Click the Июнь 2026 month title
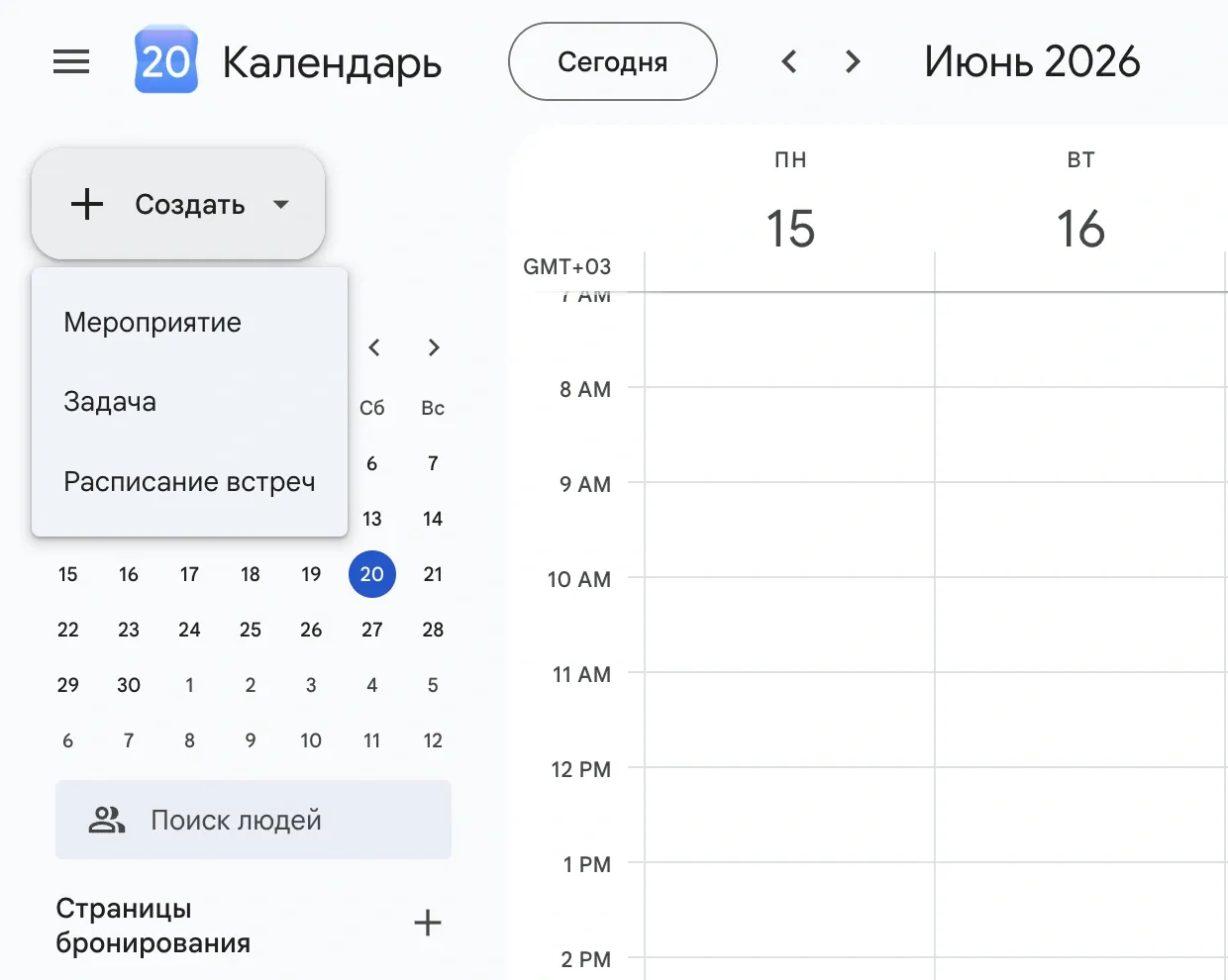Image resolution: width=1228 pixels, height=980 pixels. 1032,61
